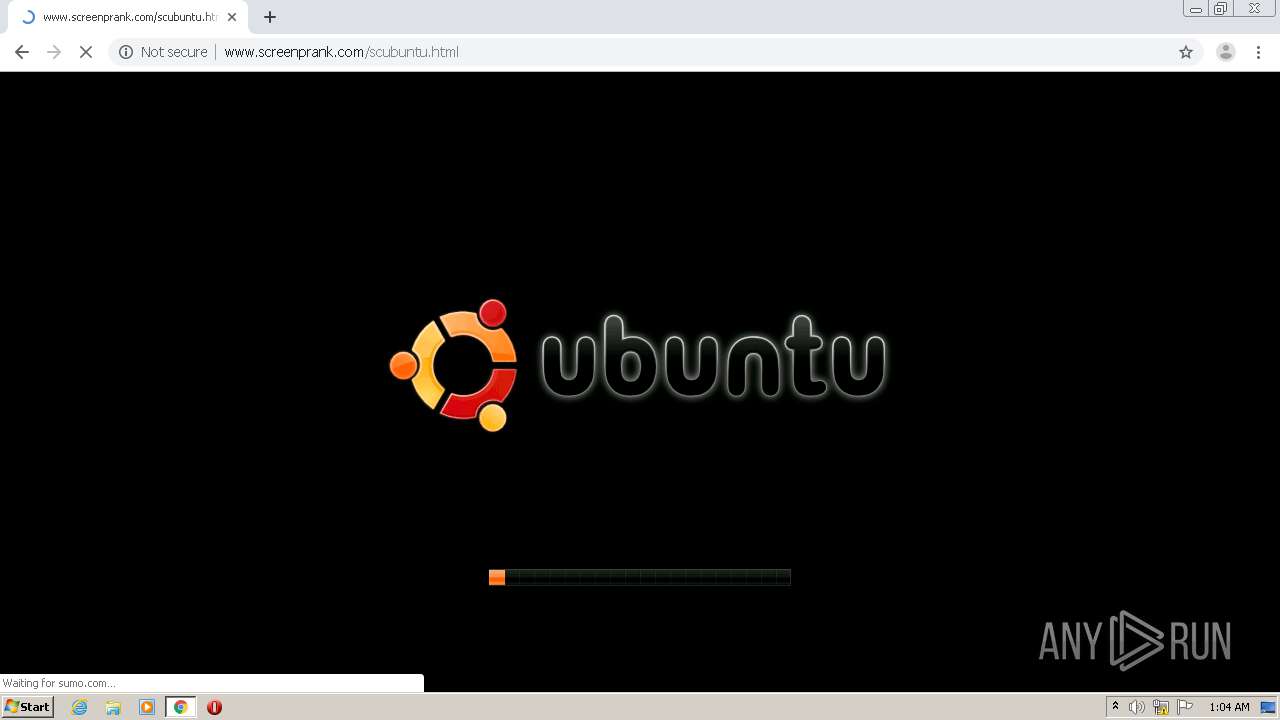Viewport: 1280px width, 720px height.
Task: Bookmark this page with the star
Action: 1186,52
